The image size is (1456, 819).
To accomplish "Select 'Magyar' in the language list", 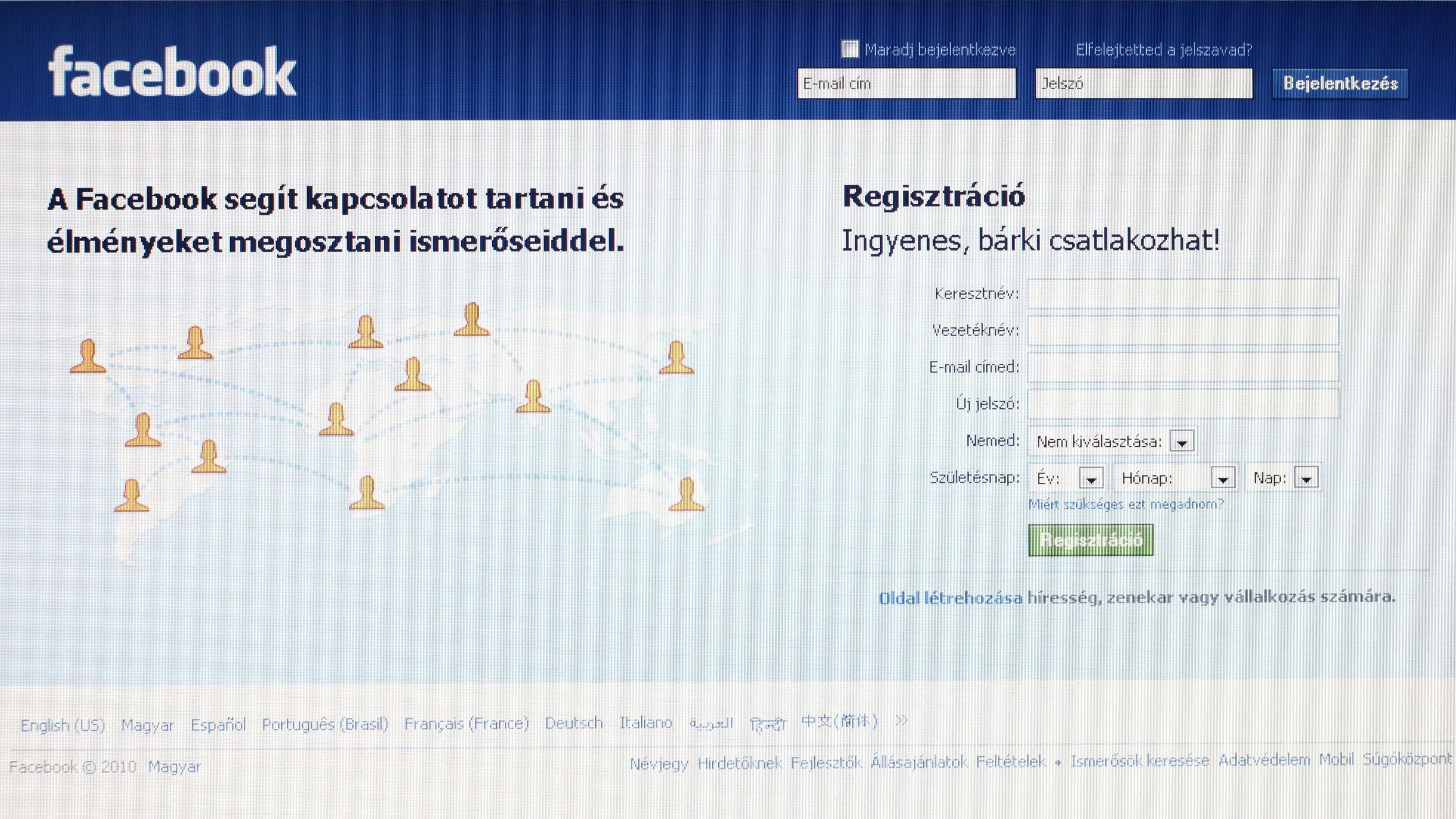I will [148, 725].
